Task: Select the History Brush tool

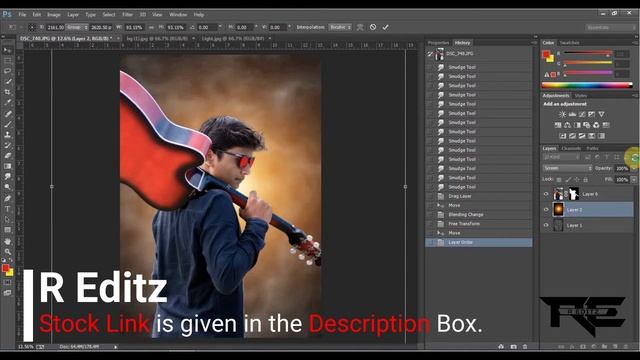Action: tap(7, 145)
